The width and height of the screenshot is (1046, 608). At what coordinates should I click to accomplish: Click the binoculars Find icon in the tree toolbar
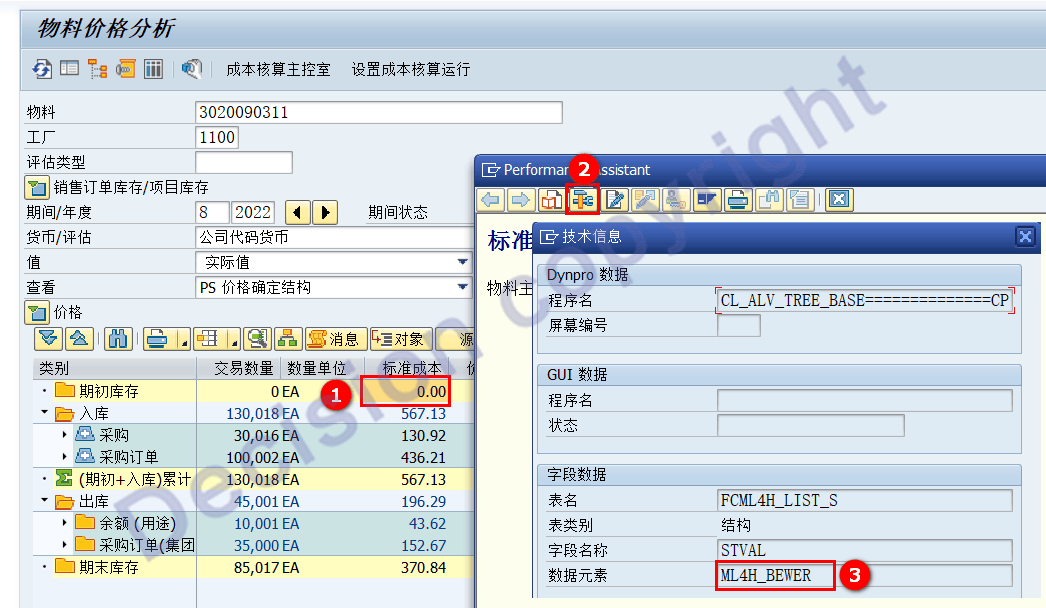118,339
